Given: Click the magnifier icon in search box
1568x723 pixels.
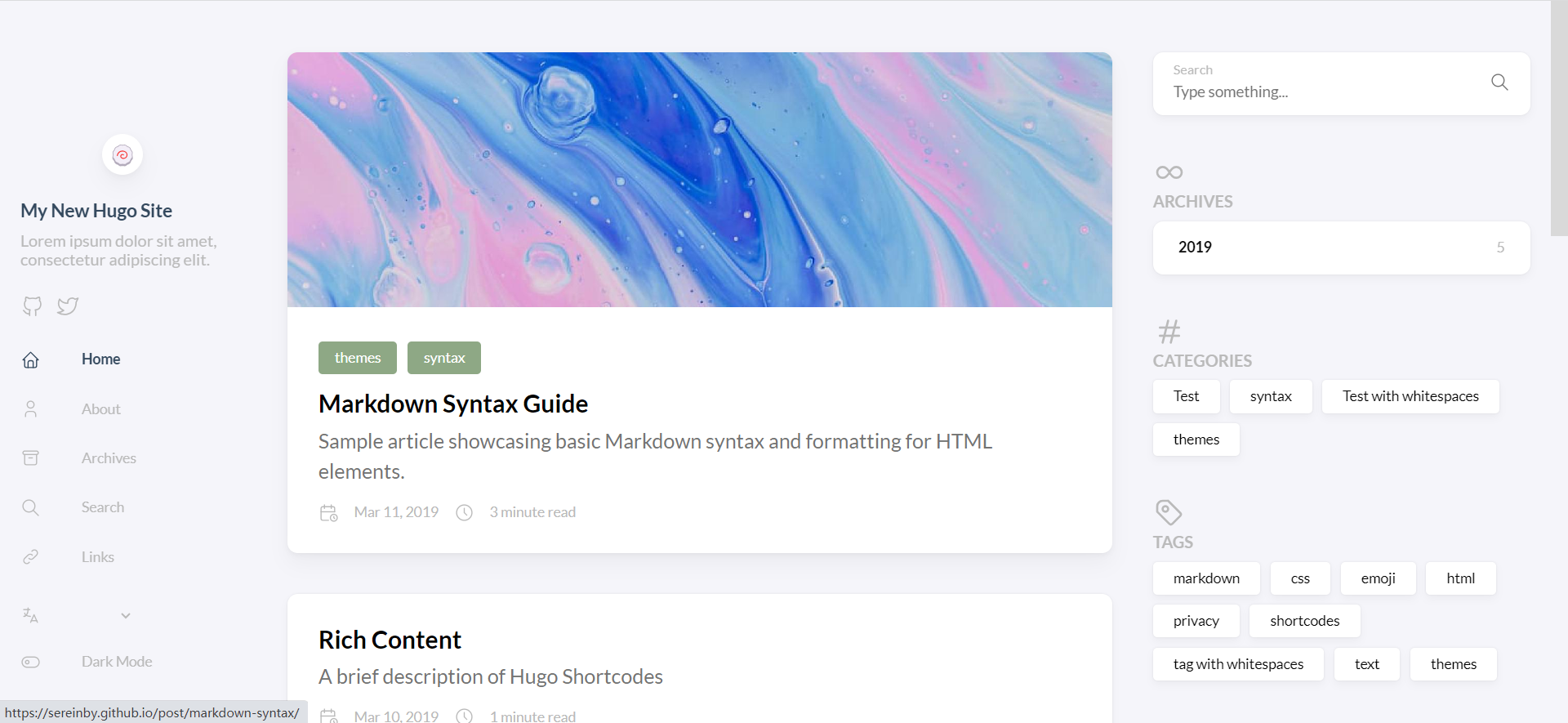Looking at the screenshot, I should 1499,83.
